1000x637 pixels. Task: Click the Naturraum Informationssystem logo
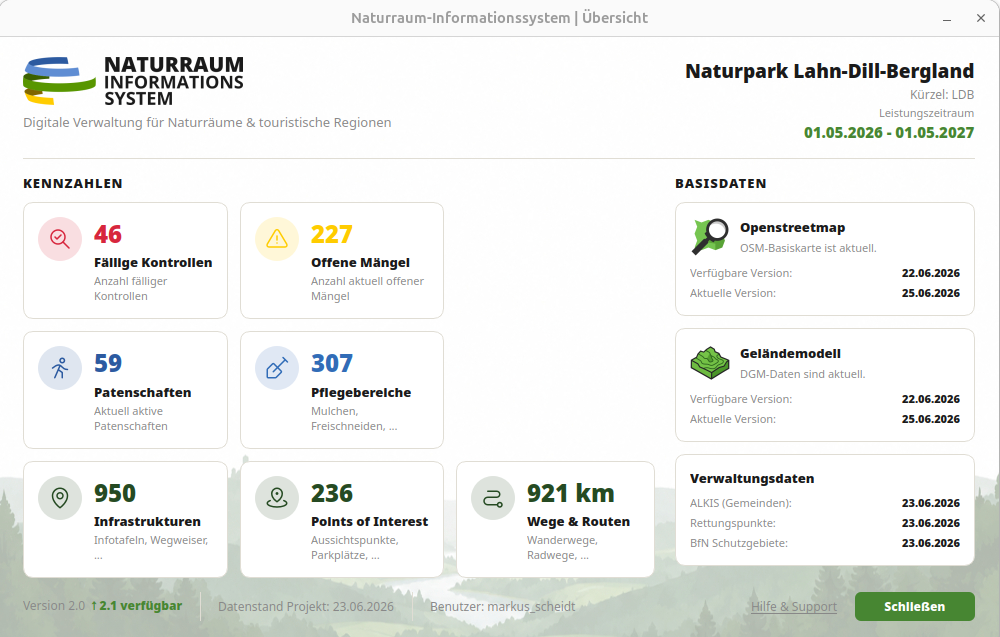[133, 81]
